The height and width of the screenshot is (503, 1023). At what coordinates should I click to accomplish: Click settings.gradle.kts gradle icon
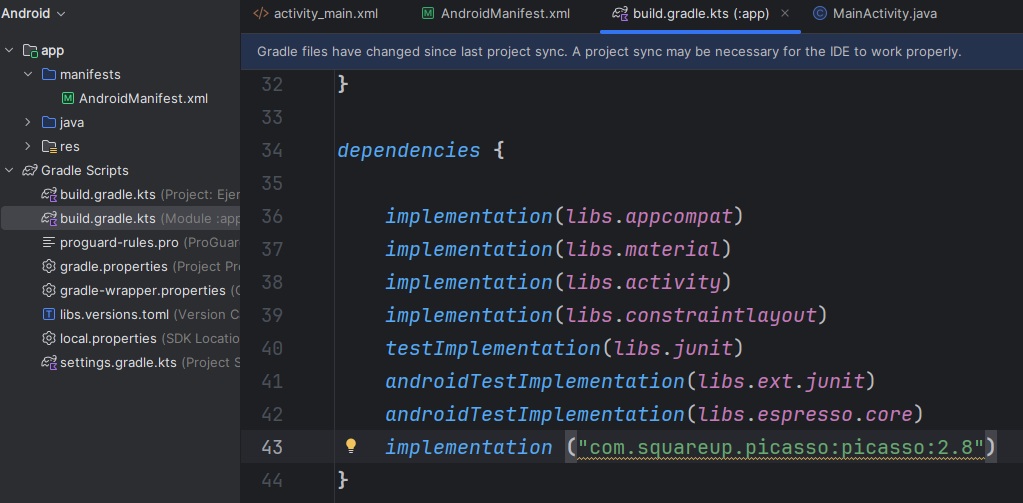pos(49,362)
